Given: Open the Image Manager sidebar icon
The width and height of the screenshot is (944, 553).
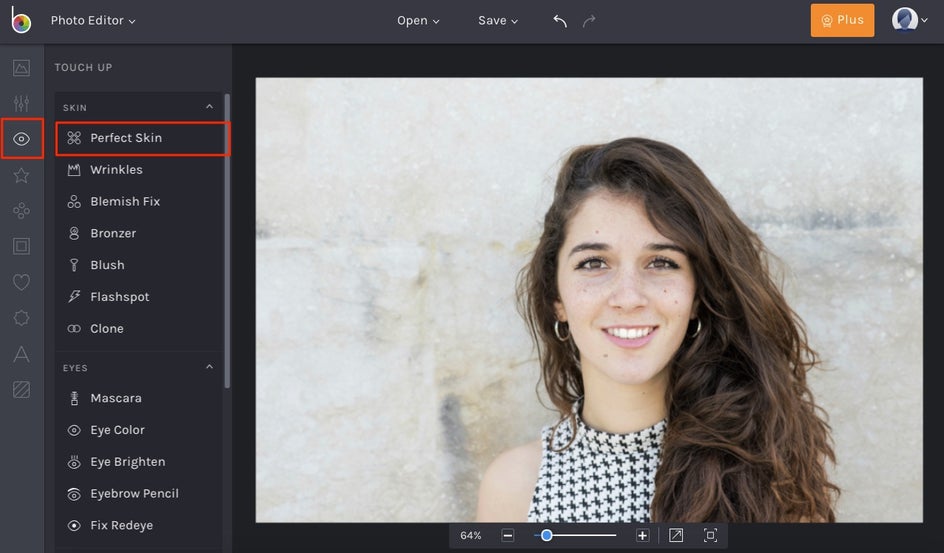Looking at the screenshot, I should pos(21,68).
